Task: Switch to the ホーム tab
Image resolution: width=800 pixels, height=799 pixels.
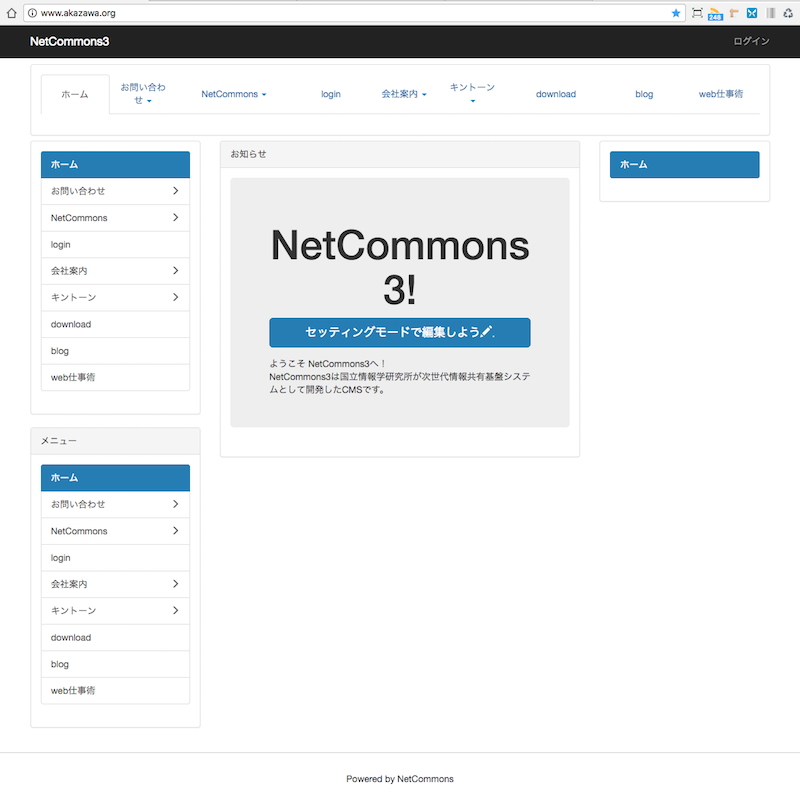Action: point(74,93)
